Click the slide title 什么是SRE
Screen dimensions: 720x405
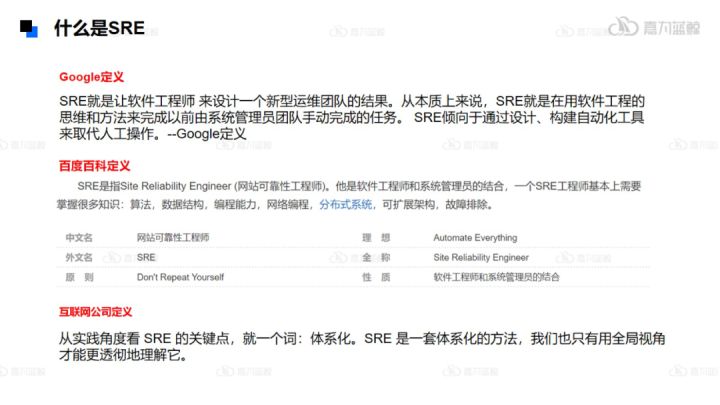pyautogui.click(x=99, y=28)
